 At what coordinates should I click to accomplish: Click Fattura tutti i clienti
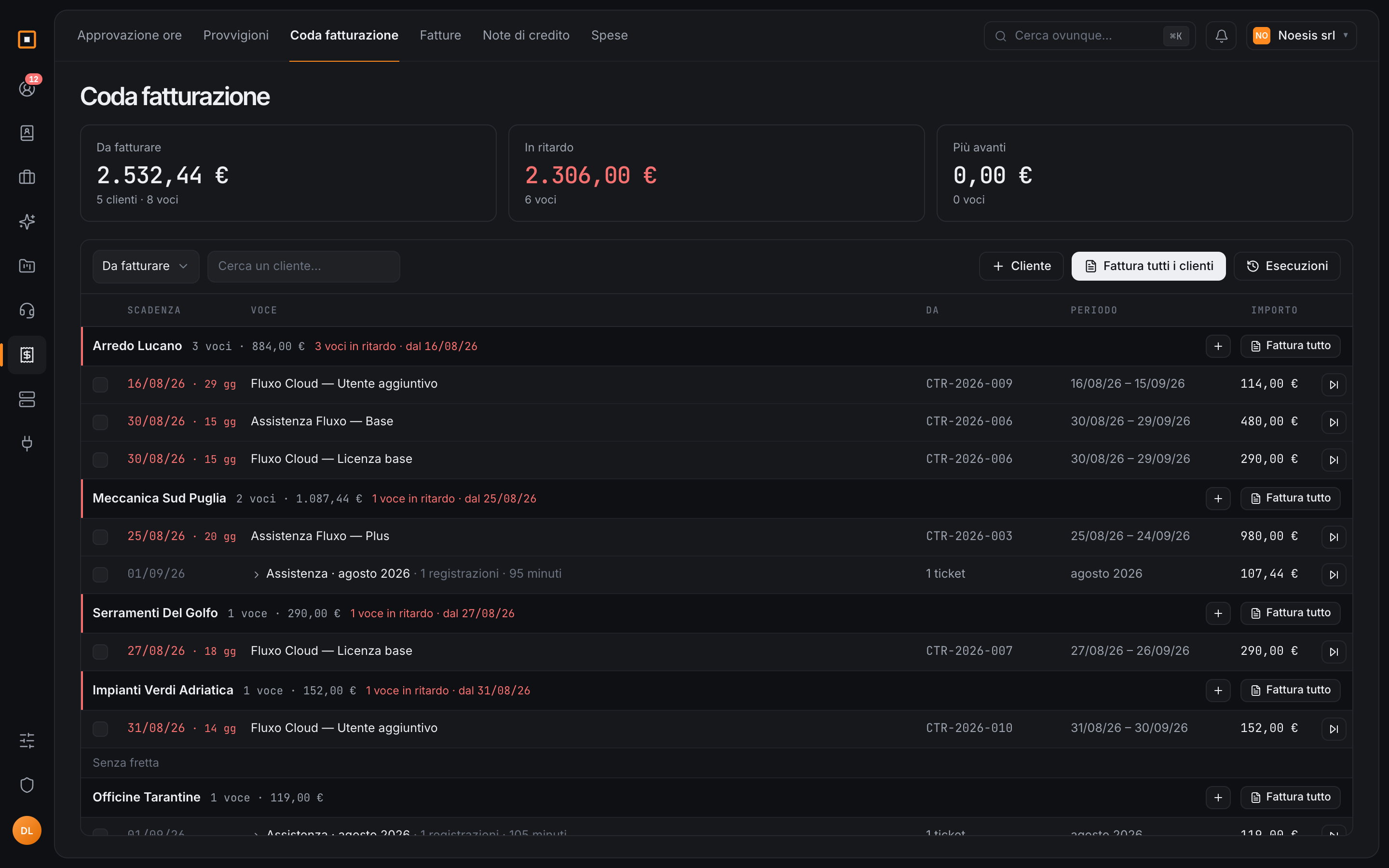point(1148,266)
